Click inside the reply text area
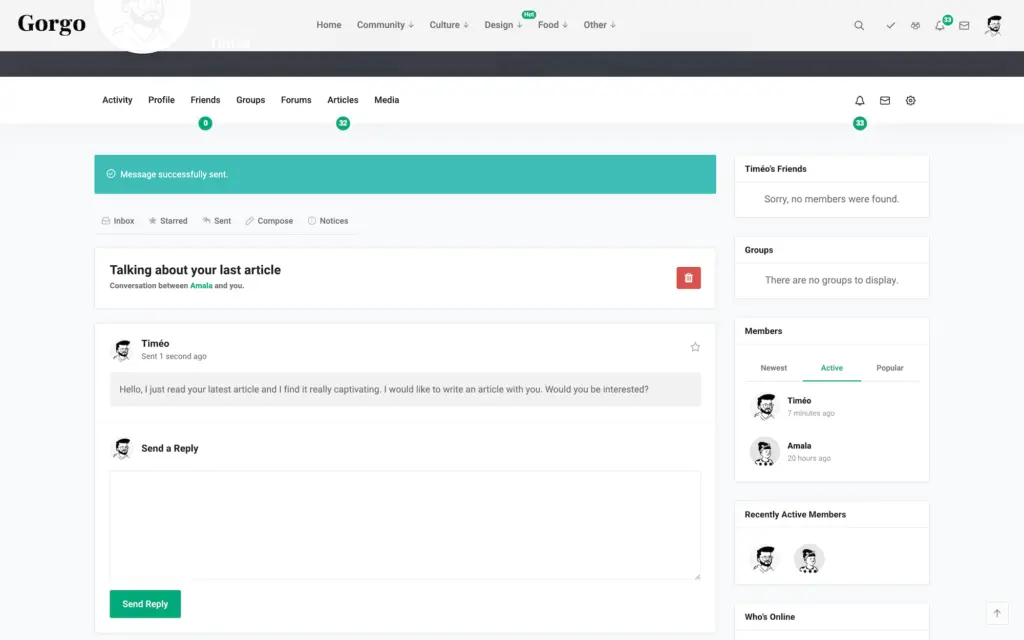Viewport: 1024px width, 640px height. [x=404, y=524]
